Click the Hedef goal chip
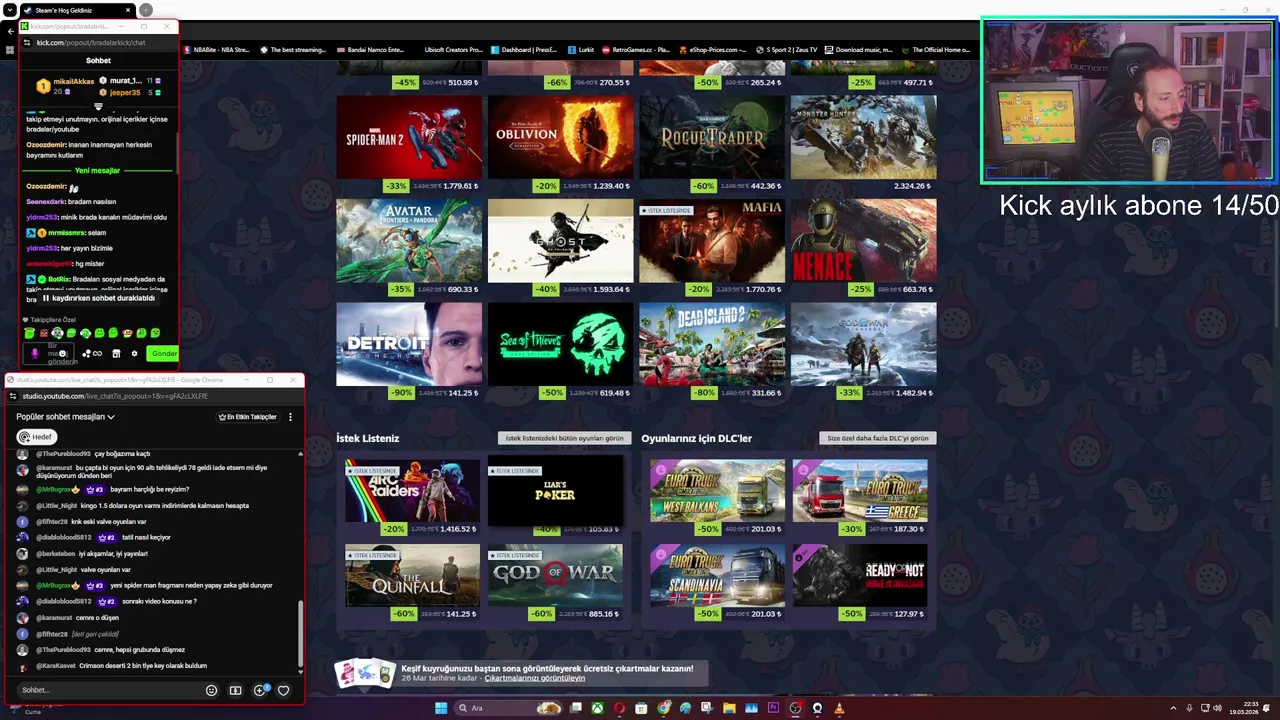 click(37, 437)
